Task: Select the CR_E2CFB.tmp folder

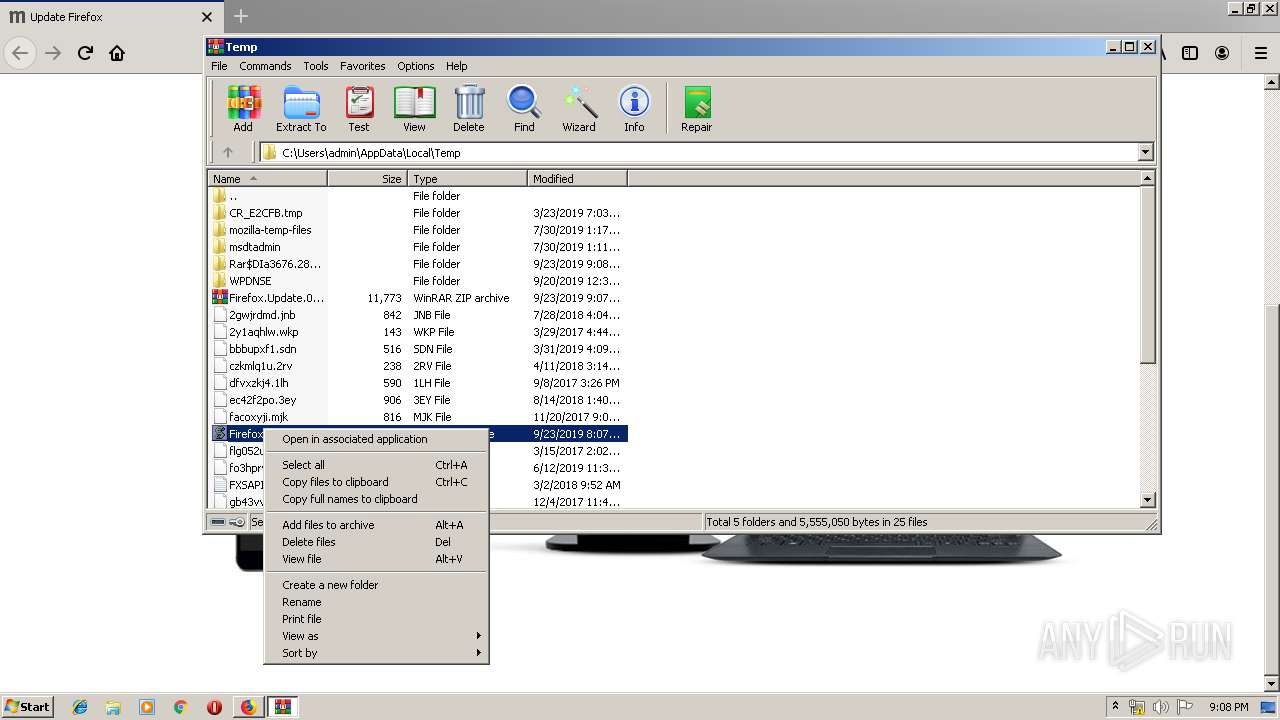Action: tap(265, 213)
